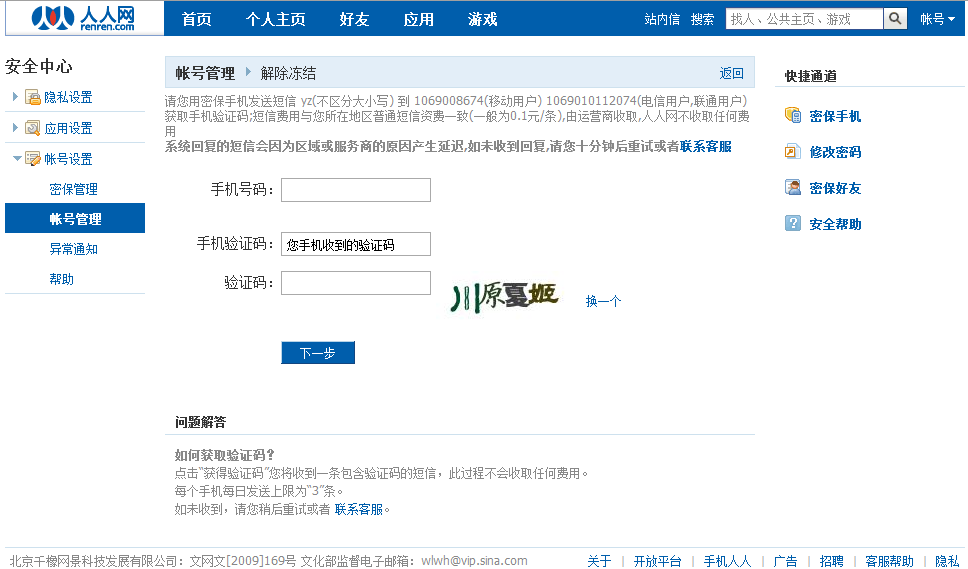Click 换一个 to refresh the captcha
Image resolution: width=968 pixels, height=569 pixels.
click(x=603, y=301)
